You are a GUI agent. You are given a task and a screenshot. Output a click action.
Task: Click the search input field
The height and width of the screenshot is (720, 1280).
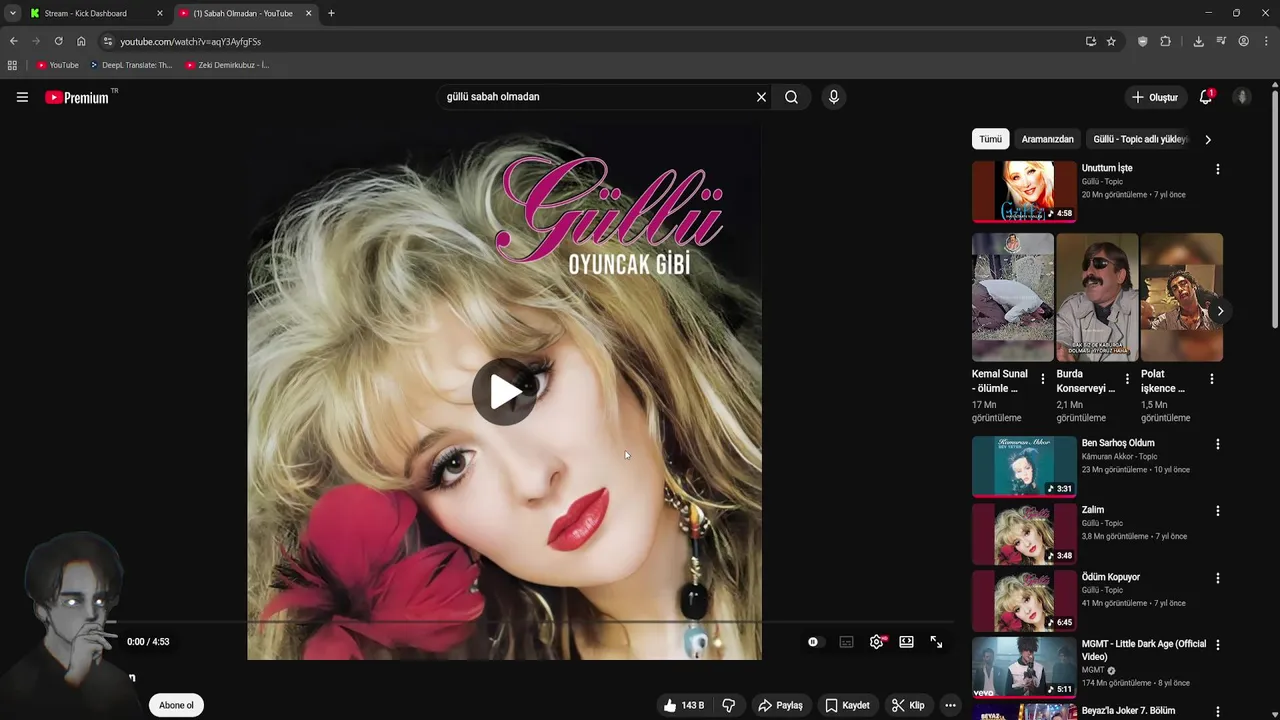pos(595,97)
